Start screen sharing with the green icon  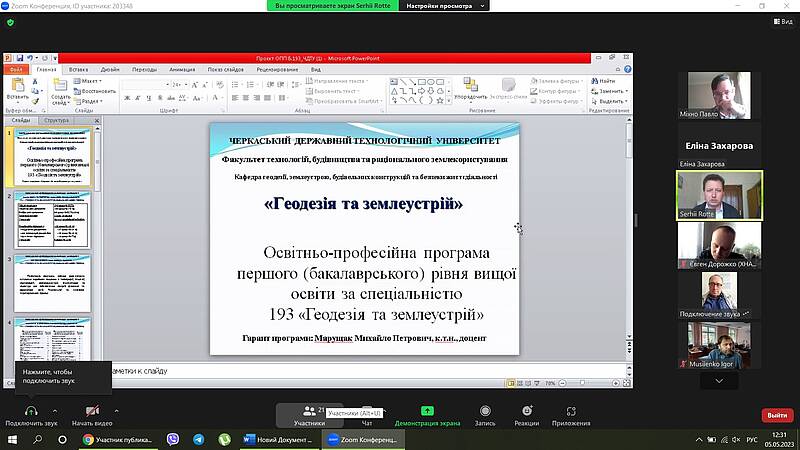pos(427,411)
